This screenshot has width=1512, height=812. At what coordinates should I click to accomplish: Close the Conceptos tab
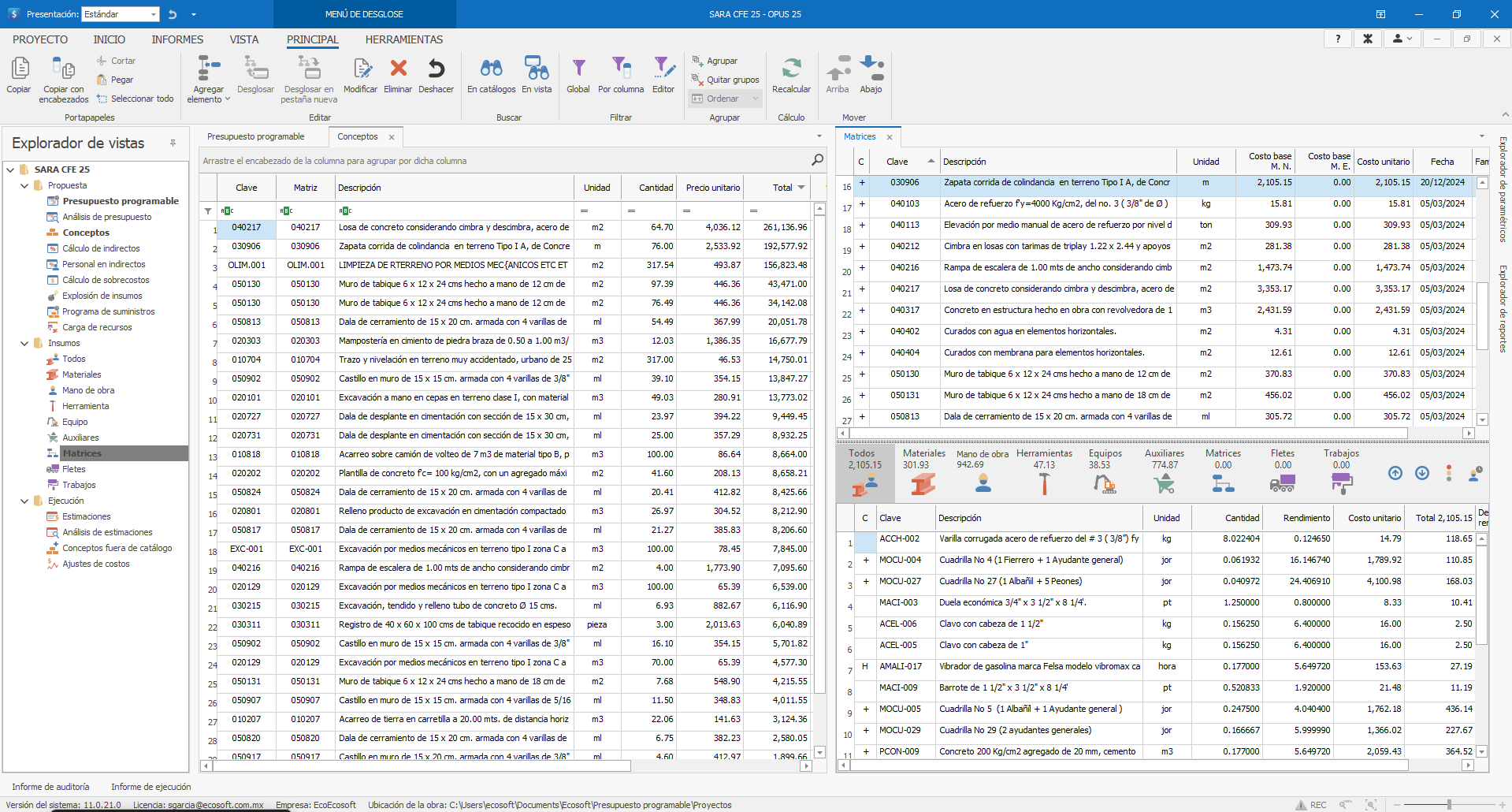[x=392, y=137]
